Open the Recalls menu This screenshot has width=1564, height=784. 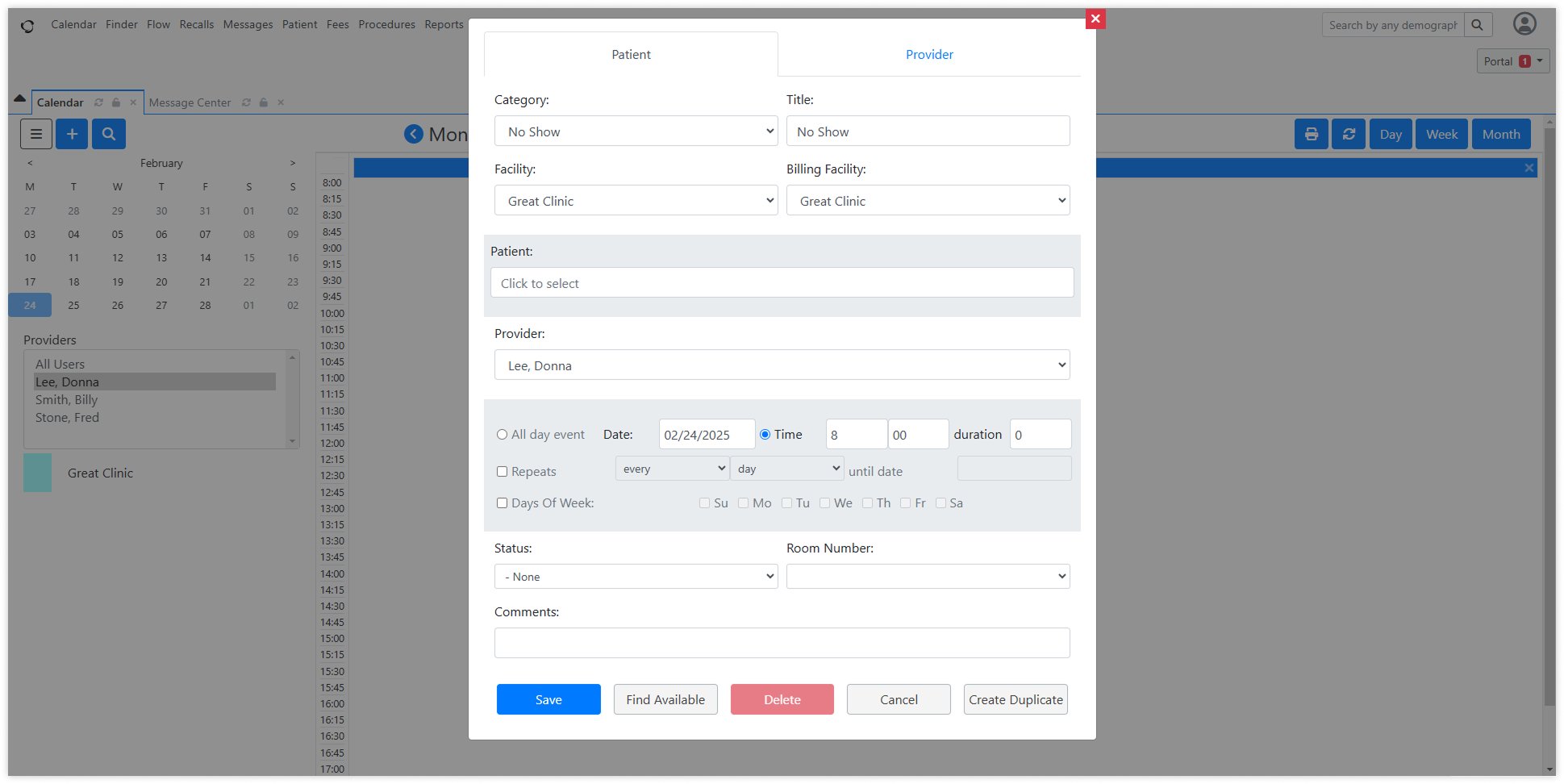click(x=197, y=24)
